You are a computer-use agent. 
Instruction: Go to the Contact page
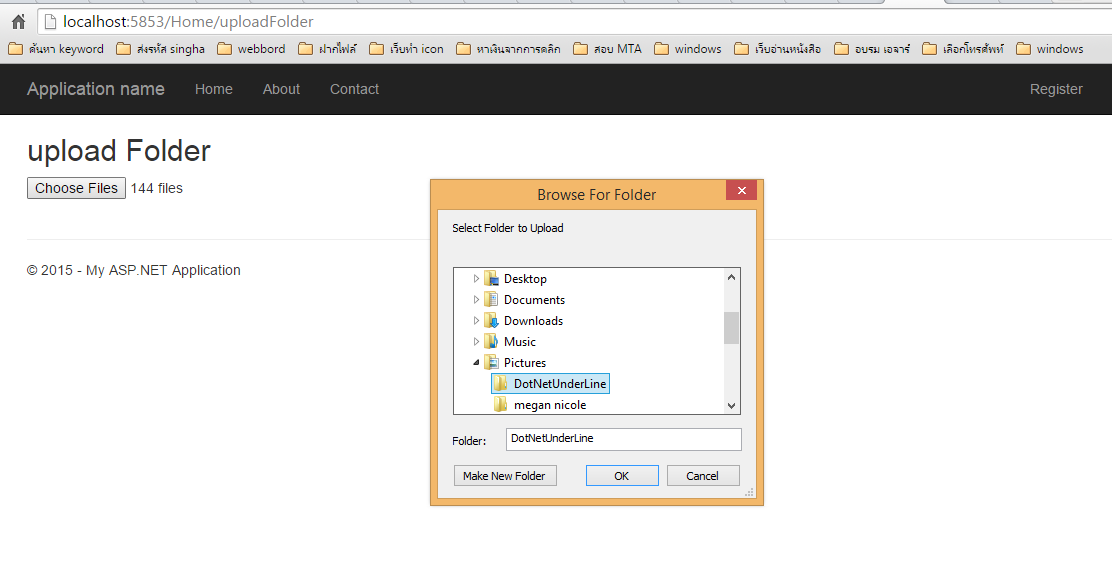pyautogui.click(x=354, y=89)
